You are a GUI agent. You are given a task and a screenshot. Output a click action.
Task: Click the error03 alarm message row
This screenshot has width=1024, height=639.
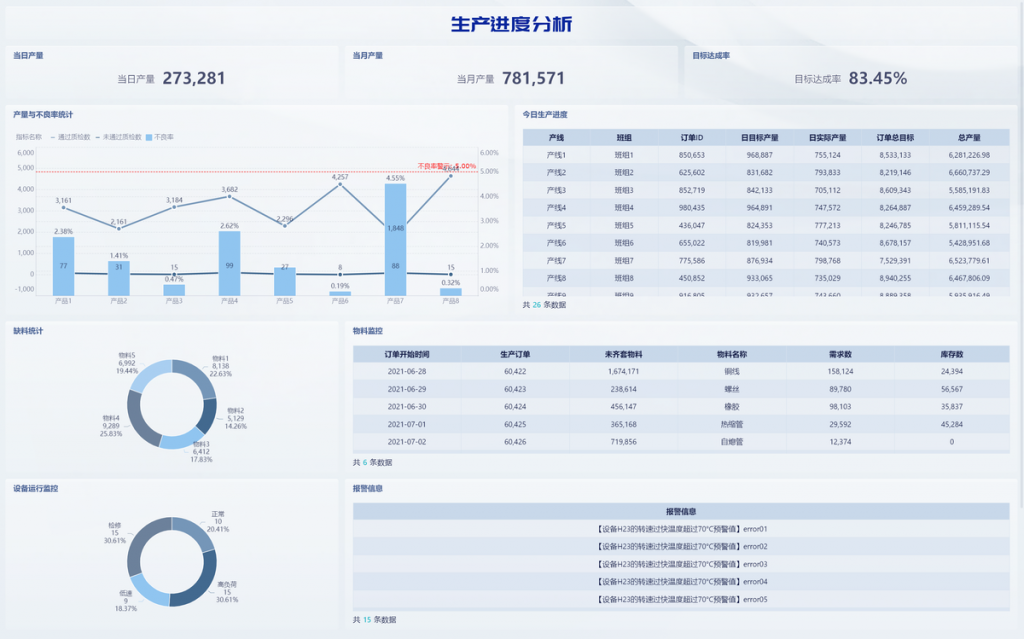(681, 564)
